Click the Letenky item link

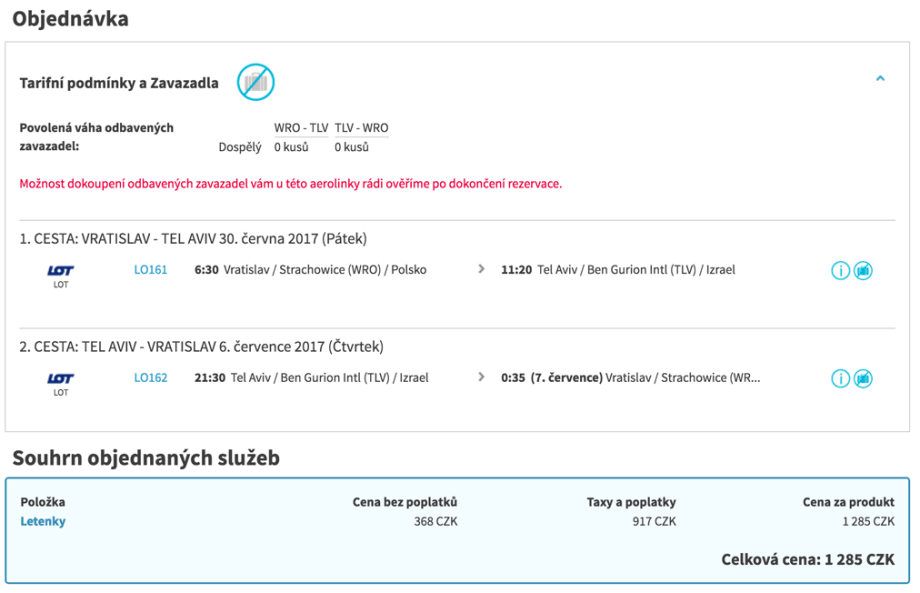43,521
